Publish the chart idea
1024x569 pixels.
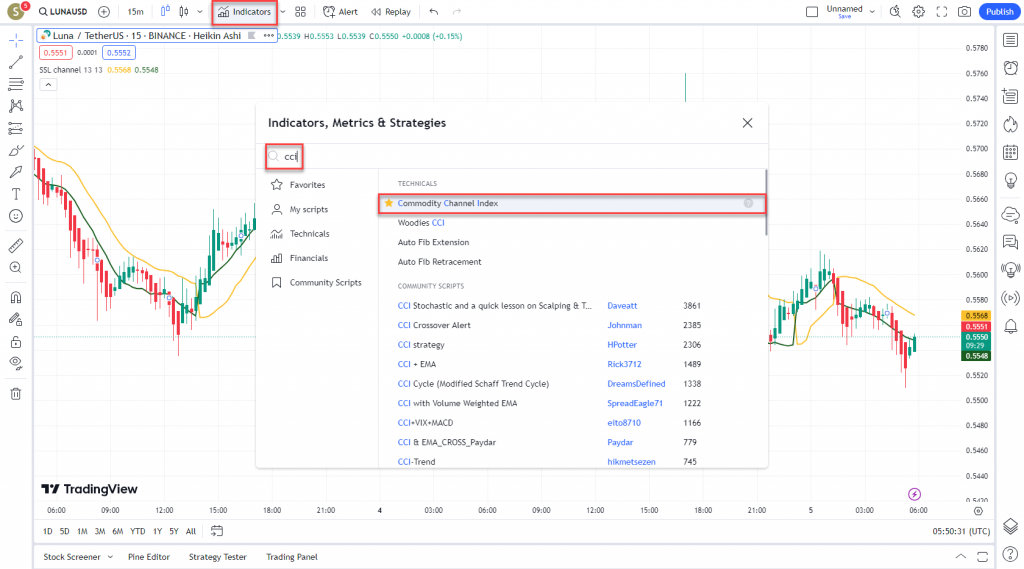click(999, 12)
